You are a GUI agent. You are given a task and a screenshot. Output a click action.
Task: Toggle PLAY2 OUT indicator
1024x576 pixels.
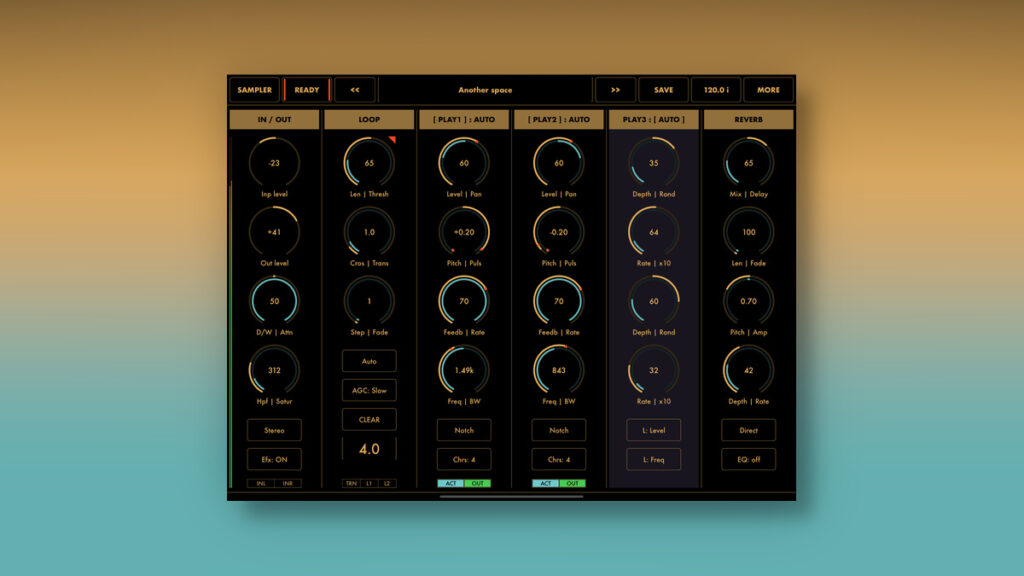tap(572, 483)
